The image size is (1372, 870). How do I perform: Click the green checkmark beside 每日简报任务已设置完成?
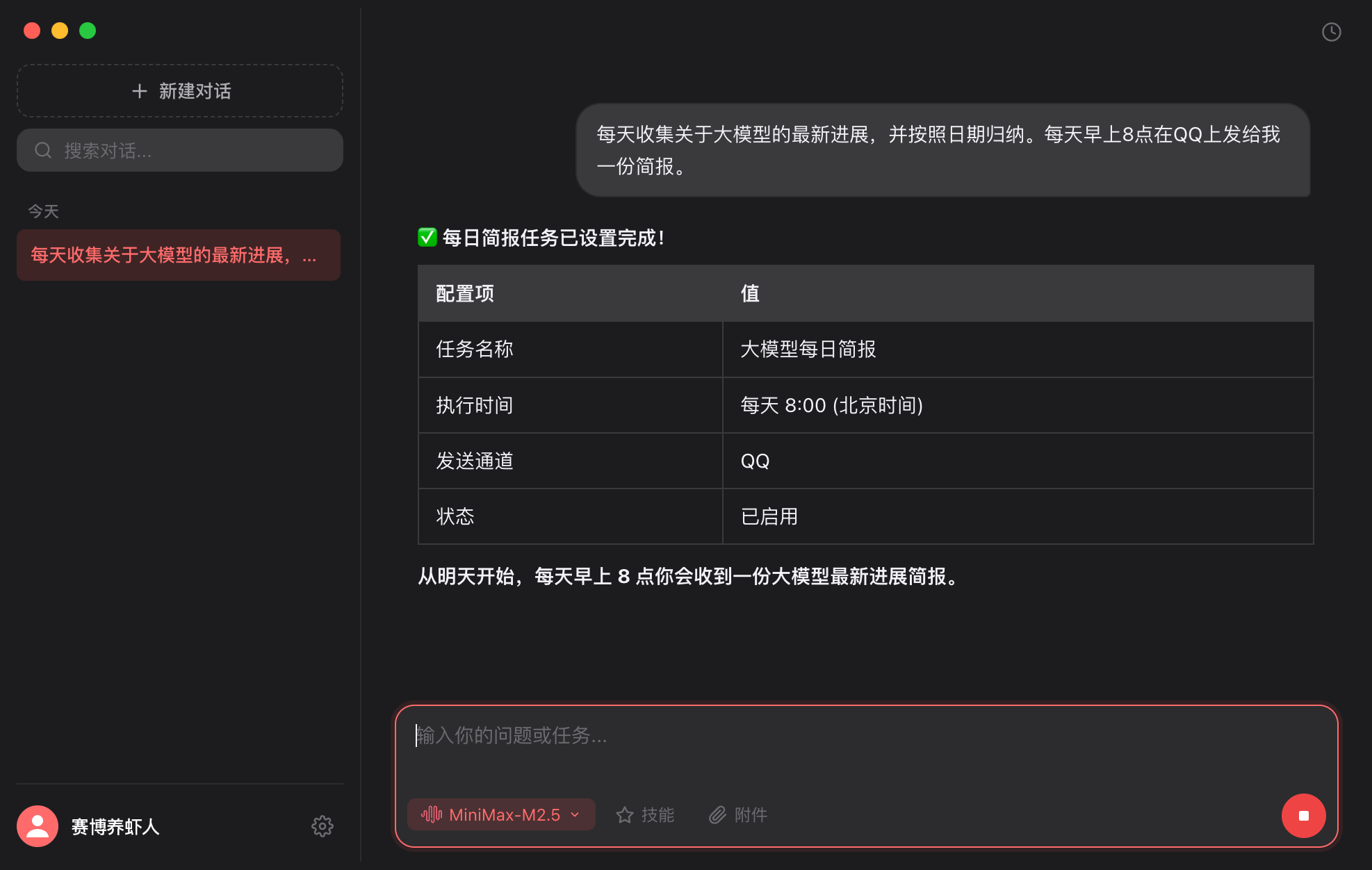click(x=426, y=237)
